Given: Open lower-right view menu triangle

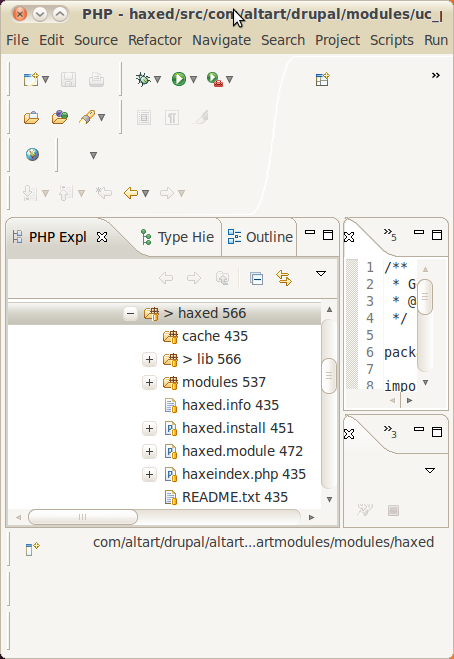Looking at the screenshot, I should [x=430, y=471].
